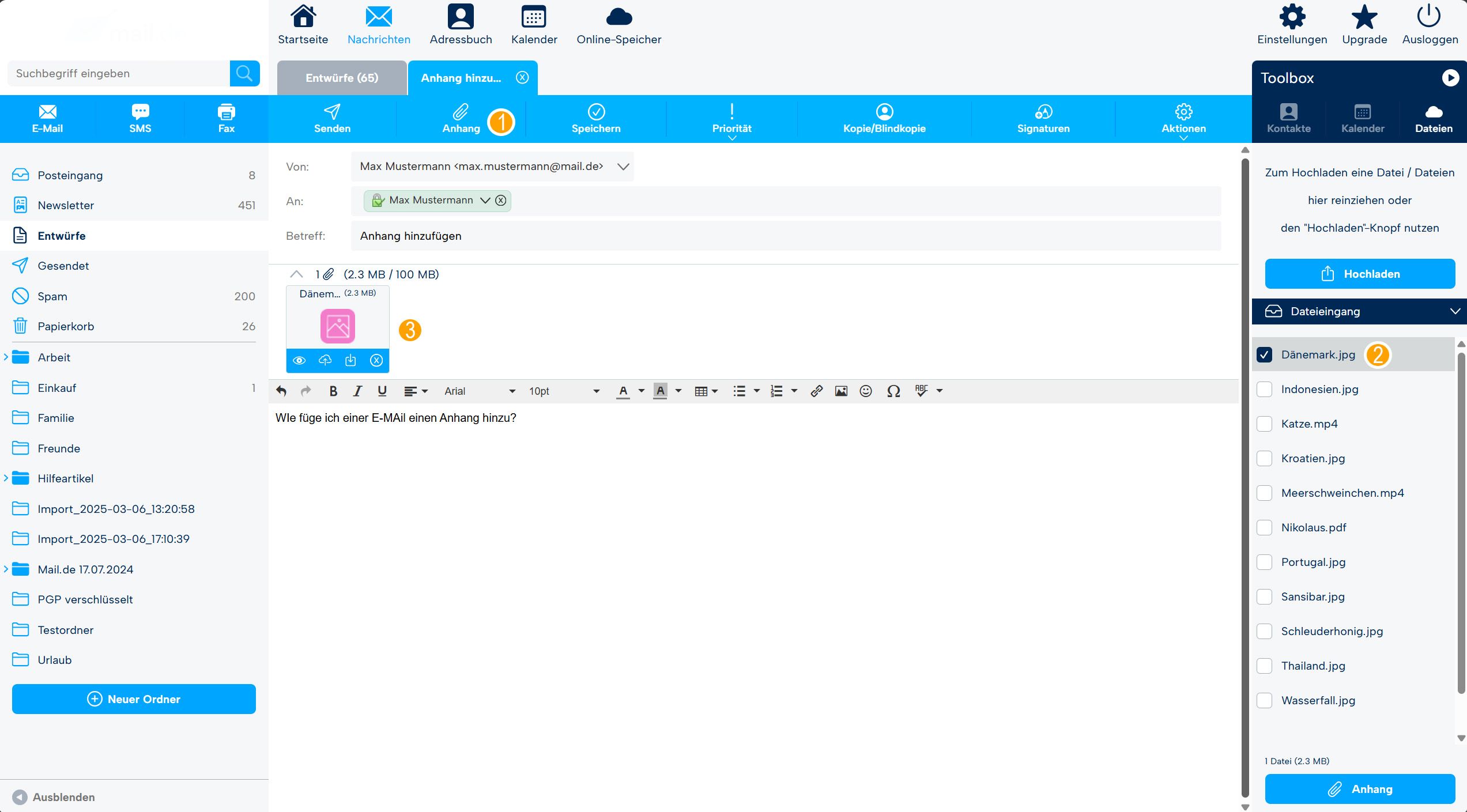Uncheck Dänemark.jpg checkbox
This screenshot has width=1467, height=812.
pyautogui.click(x=1265, y=355)
